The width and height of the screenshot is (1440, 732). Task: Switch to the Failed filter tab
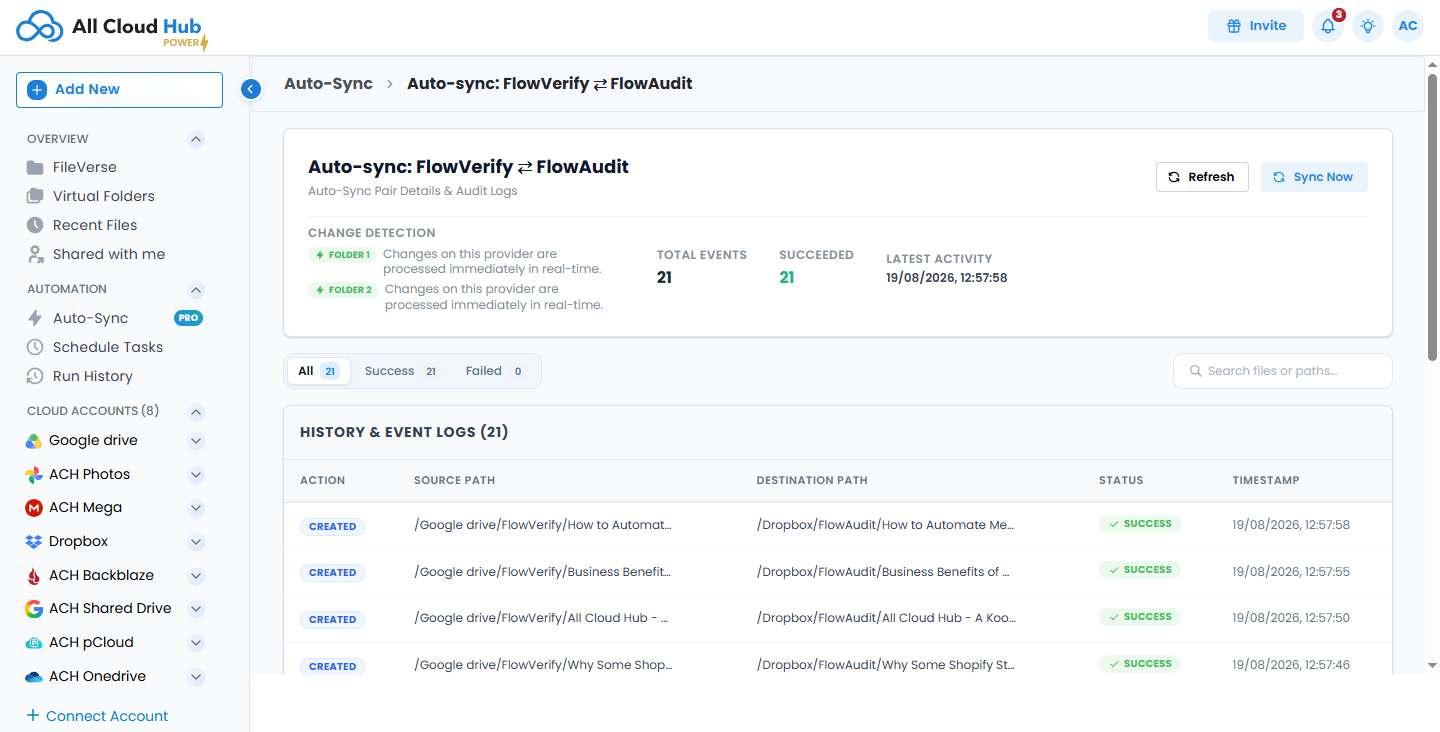click(x=494, y=371)
